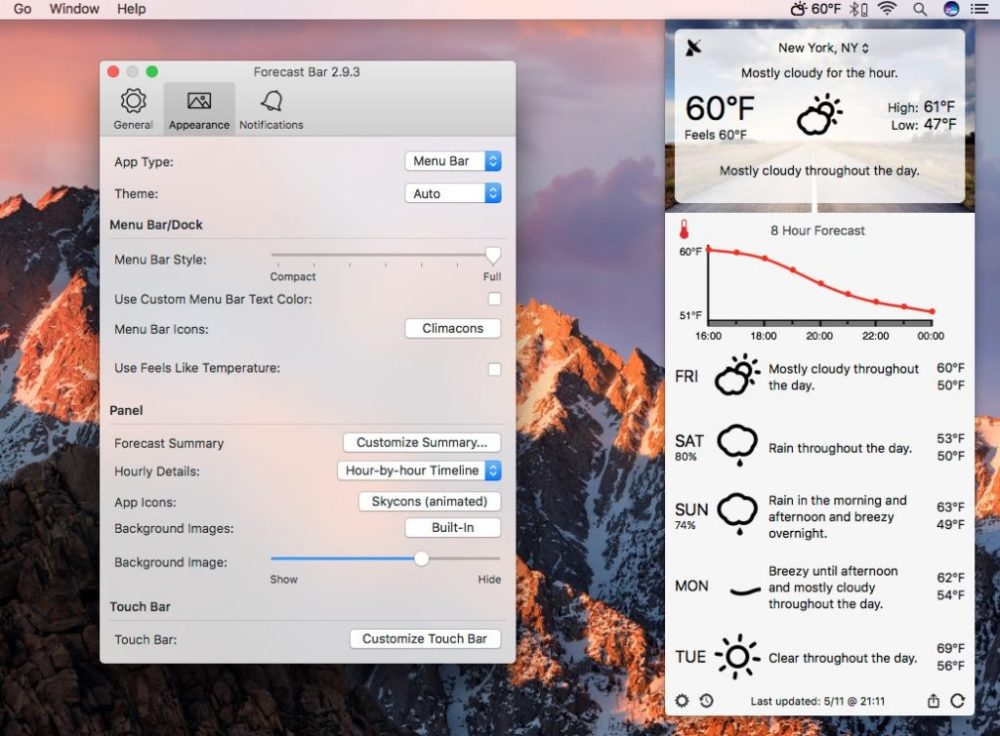Viewport: 1000px width, 736px height.
Task: Open the Window menu
Action: (74, 9)
